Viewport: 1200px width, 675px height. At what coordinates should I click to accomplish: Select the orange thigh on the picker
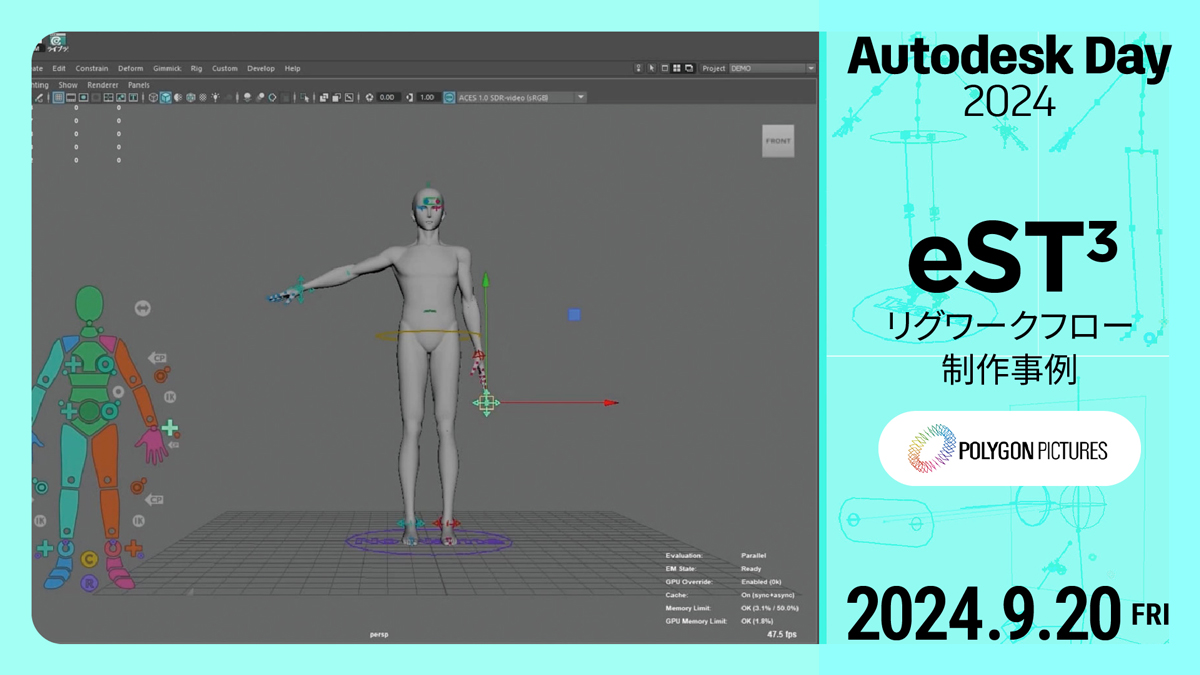tap(106, 455)
